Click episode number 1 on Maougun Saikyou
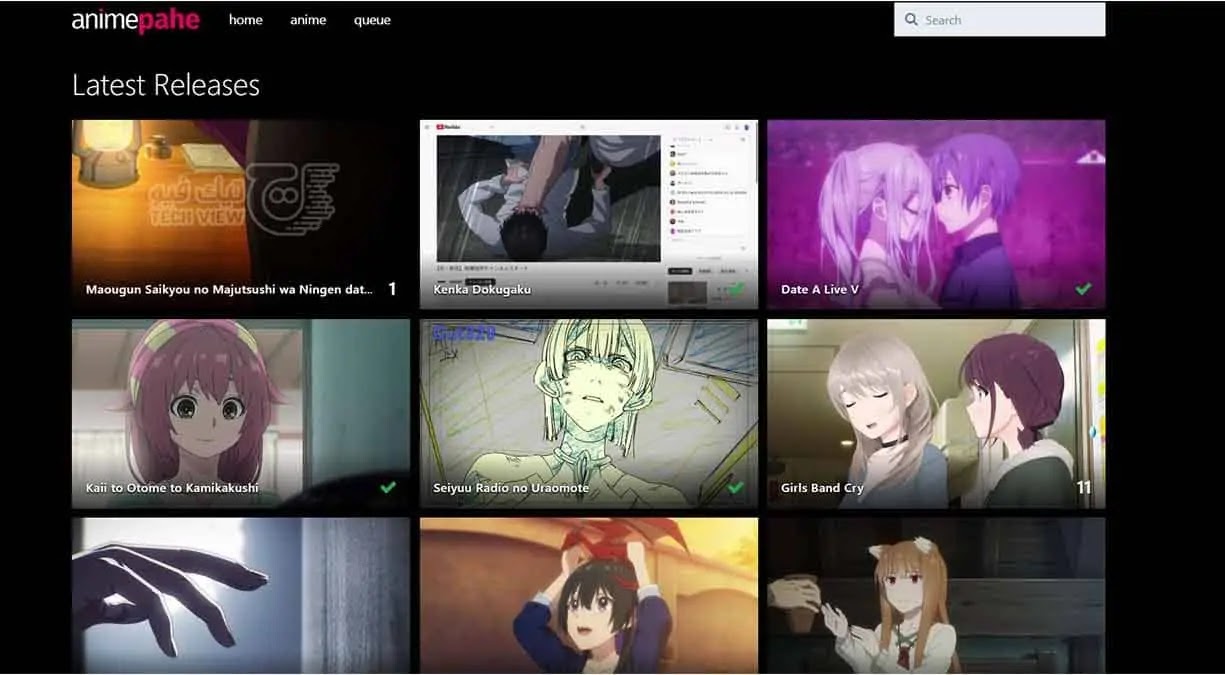 (392, 289)
